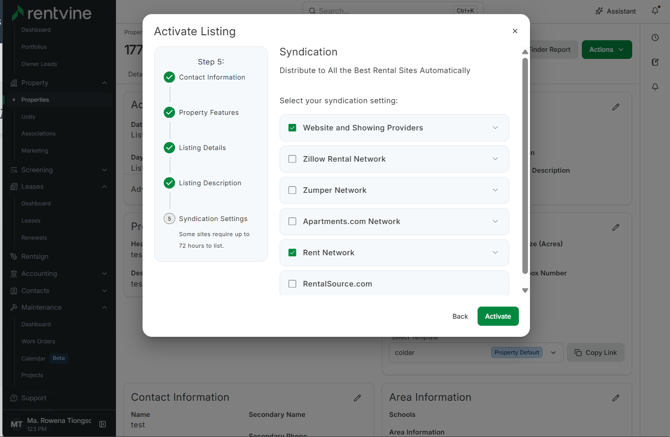This screenshot has height=437, width=670.
Task: Click the sidebar collapse icon beside user name
Action: tap(103, 424)
